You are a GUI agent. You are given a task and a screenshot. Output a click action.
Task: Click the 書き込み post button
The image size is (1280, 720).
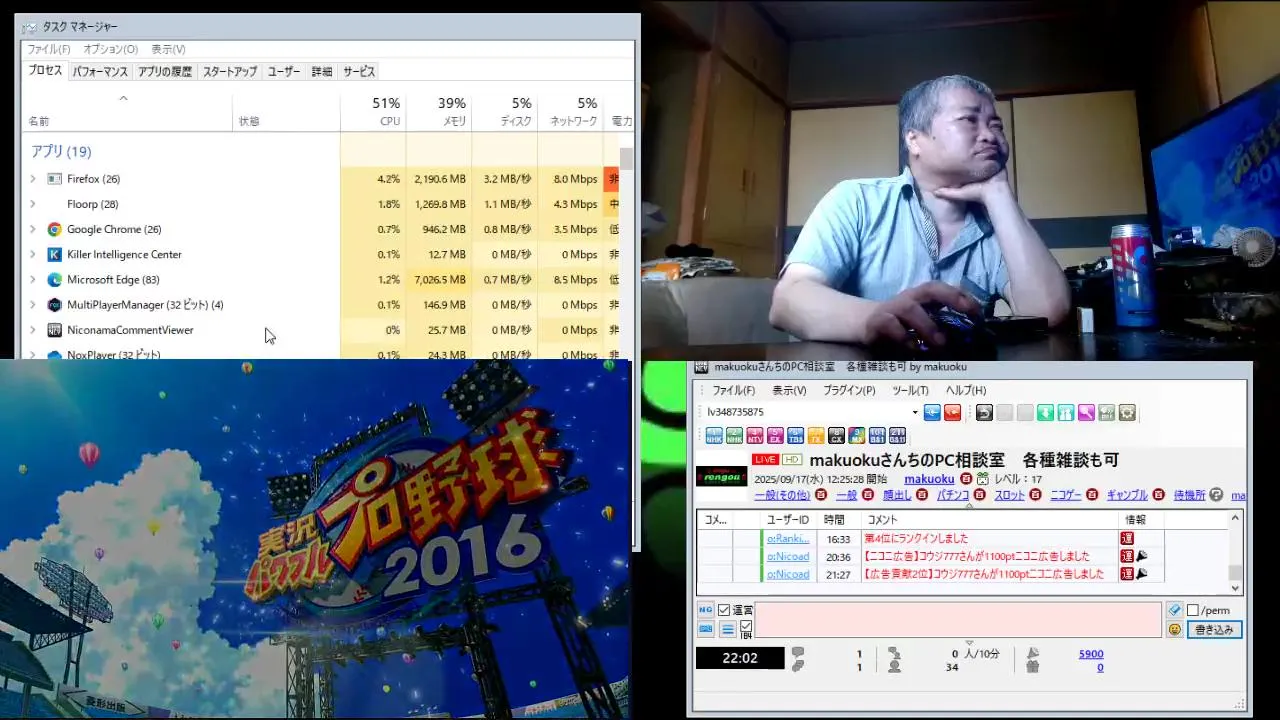tap(1214, 630)
